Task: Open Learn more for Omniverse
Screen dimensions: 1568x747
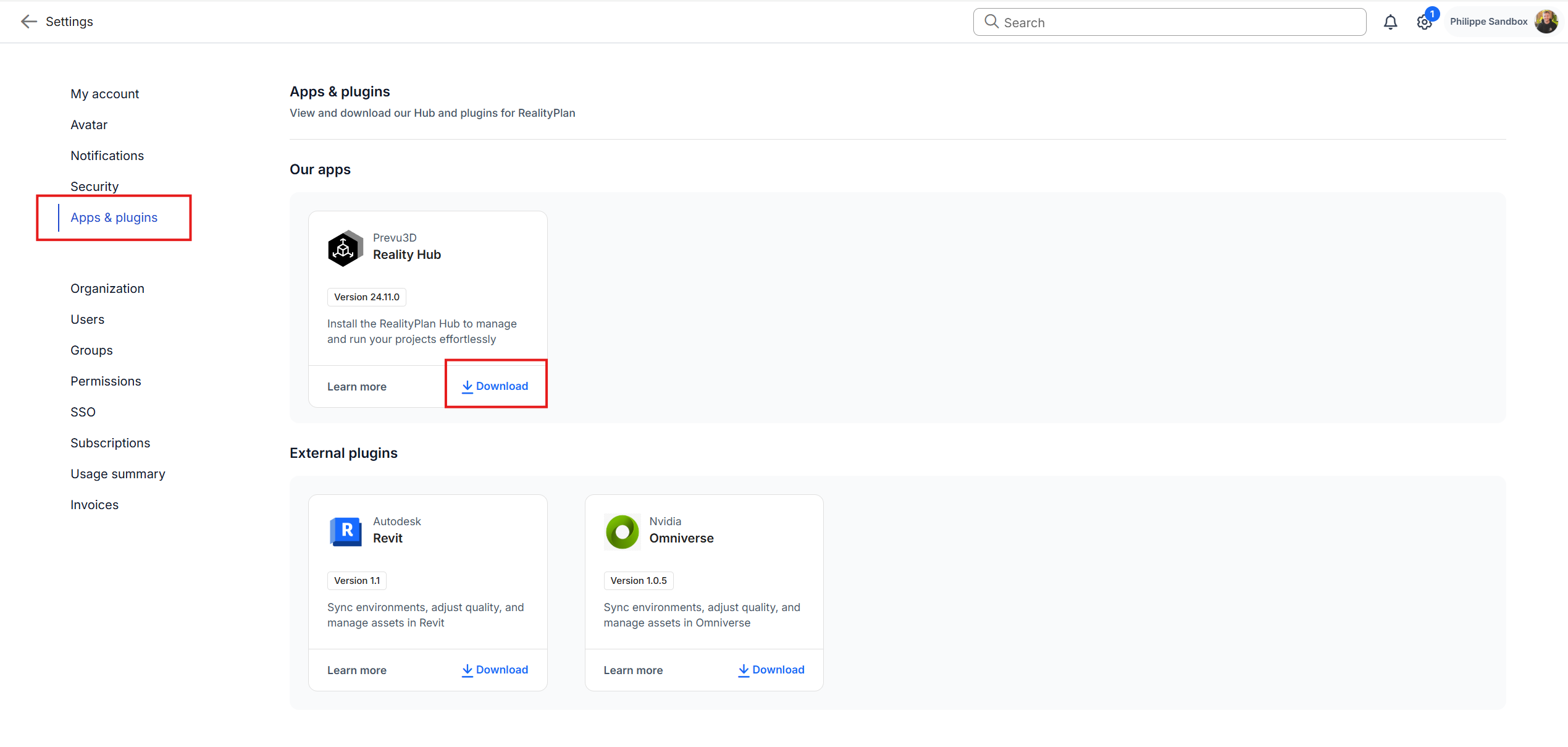Action: click(x=633, y=670)
